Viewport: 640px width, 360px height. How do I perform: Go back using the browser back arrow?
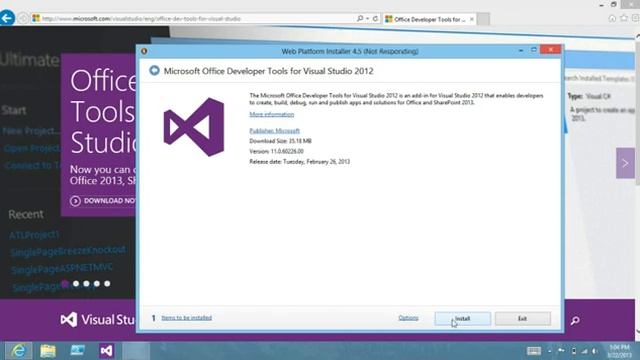pos(7,18)
